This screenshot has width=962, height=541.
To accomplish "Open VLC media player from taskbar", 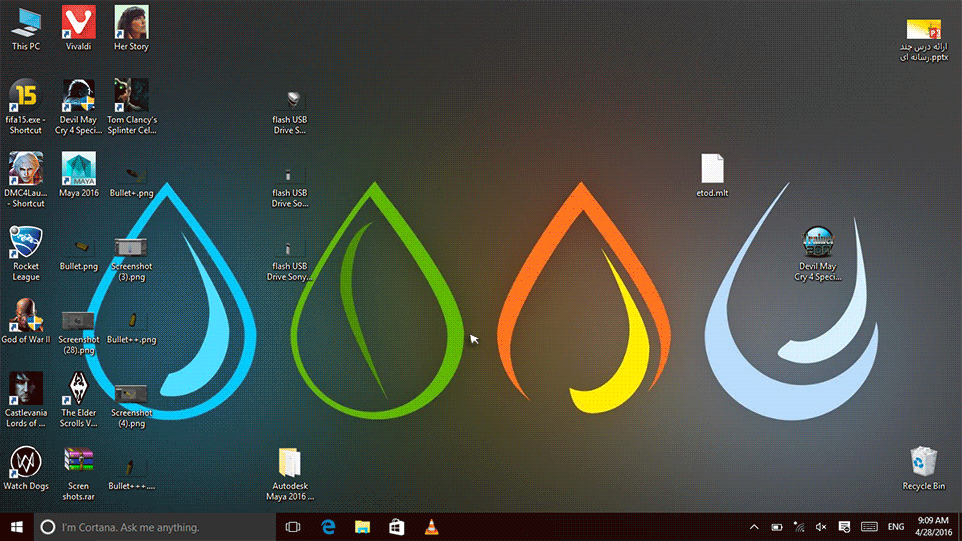I will 431,527.
